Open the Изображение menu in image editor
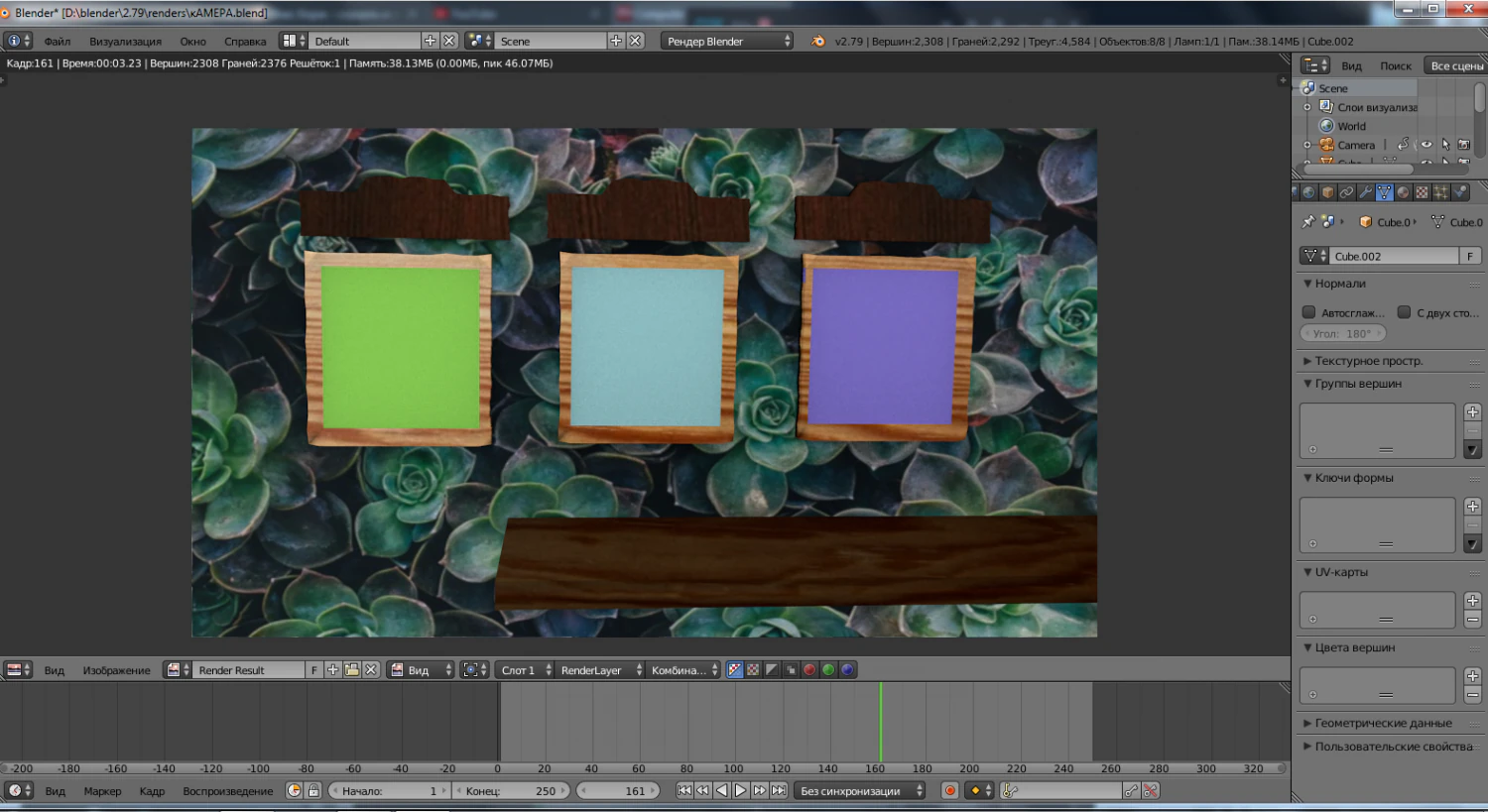Screen dimensions: 1488x812 [116, 670]
